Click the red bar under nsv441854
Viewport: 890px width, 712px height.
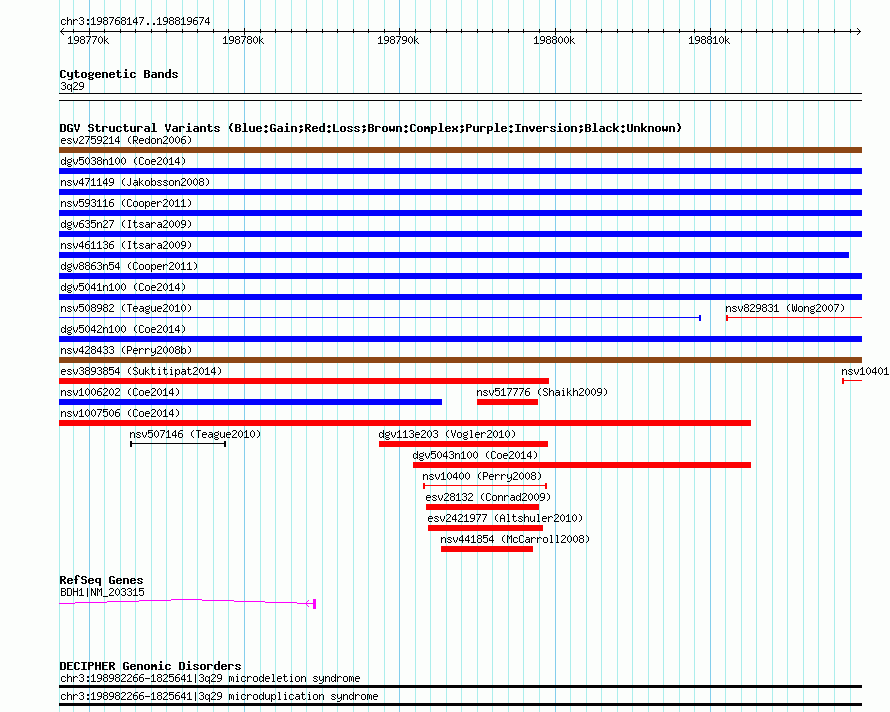(x=487, y=549)
